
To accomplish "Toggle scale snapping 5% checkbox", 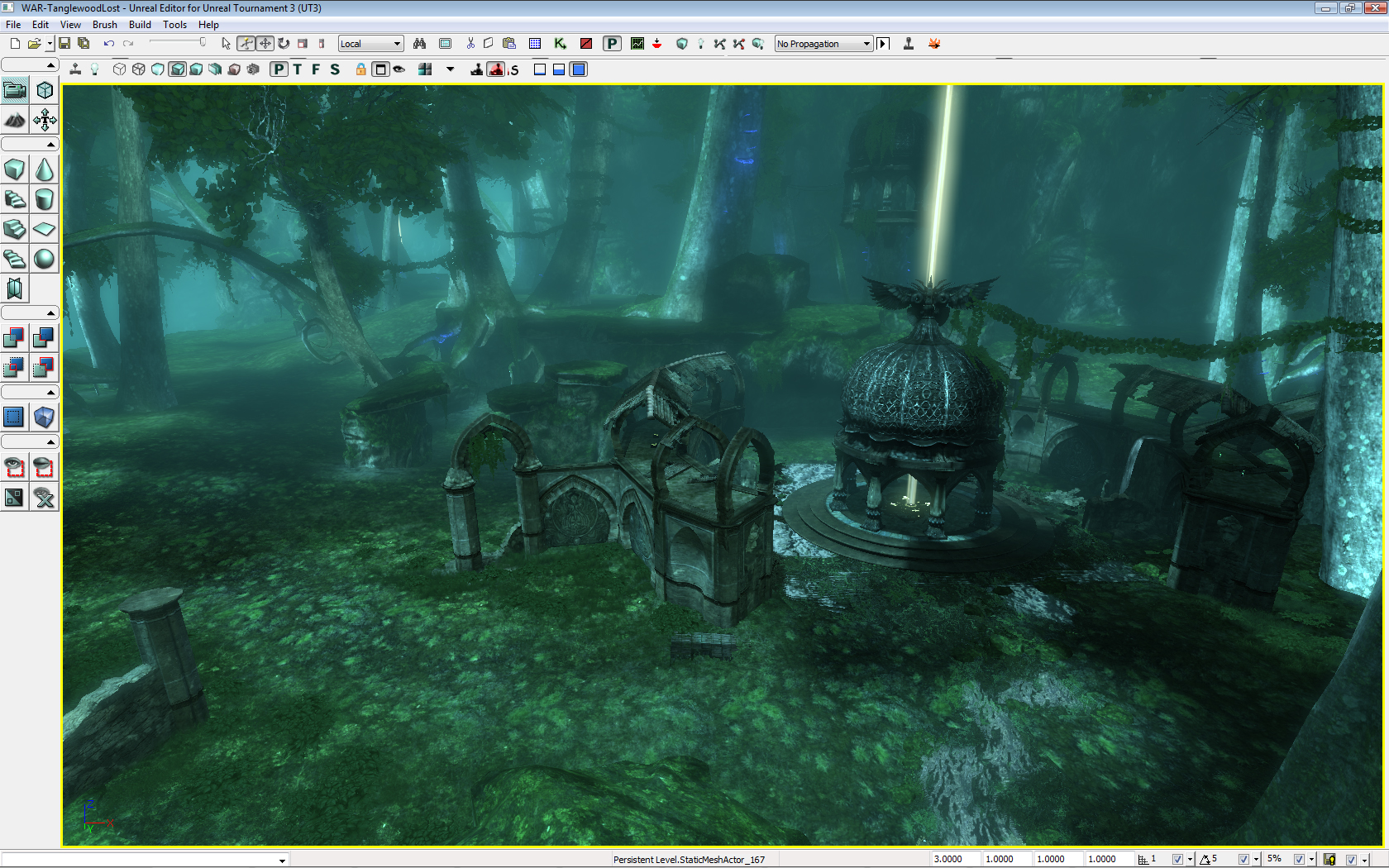I will 1299,860.
